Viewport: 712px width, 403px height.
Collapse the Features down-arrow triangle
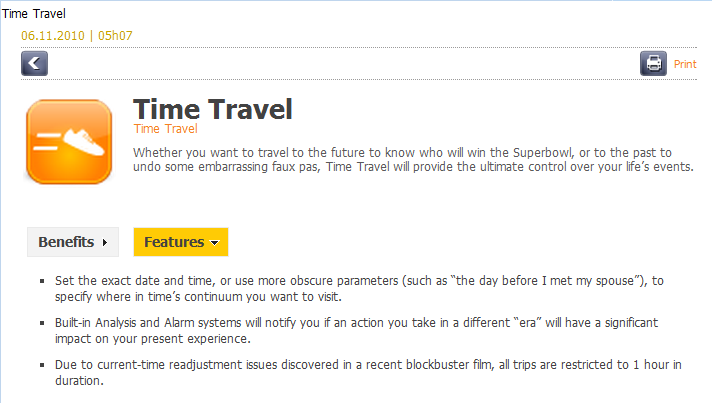(x=215, y=243)
